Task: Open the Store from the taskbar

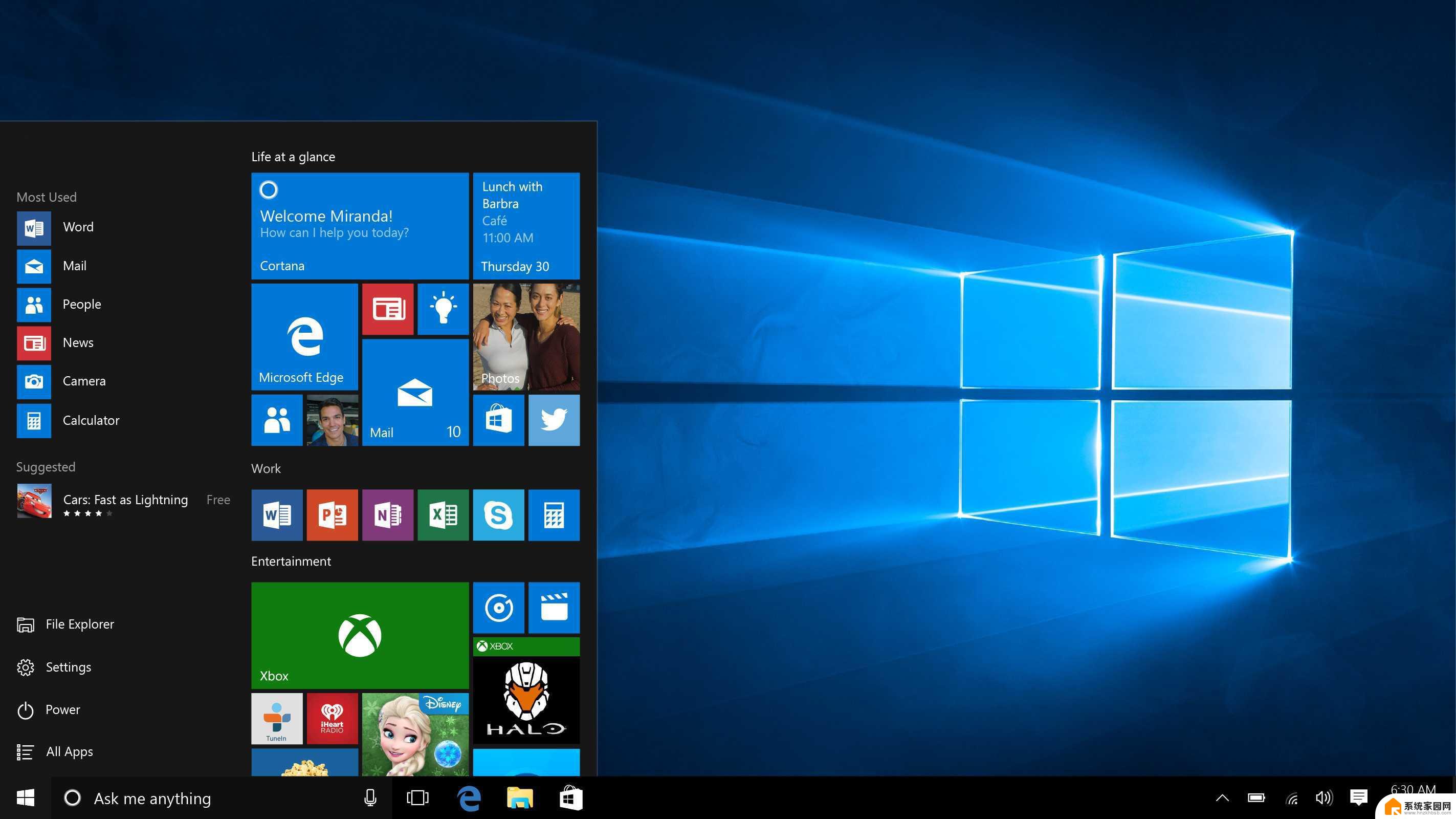Action: [571, 798]
